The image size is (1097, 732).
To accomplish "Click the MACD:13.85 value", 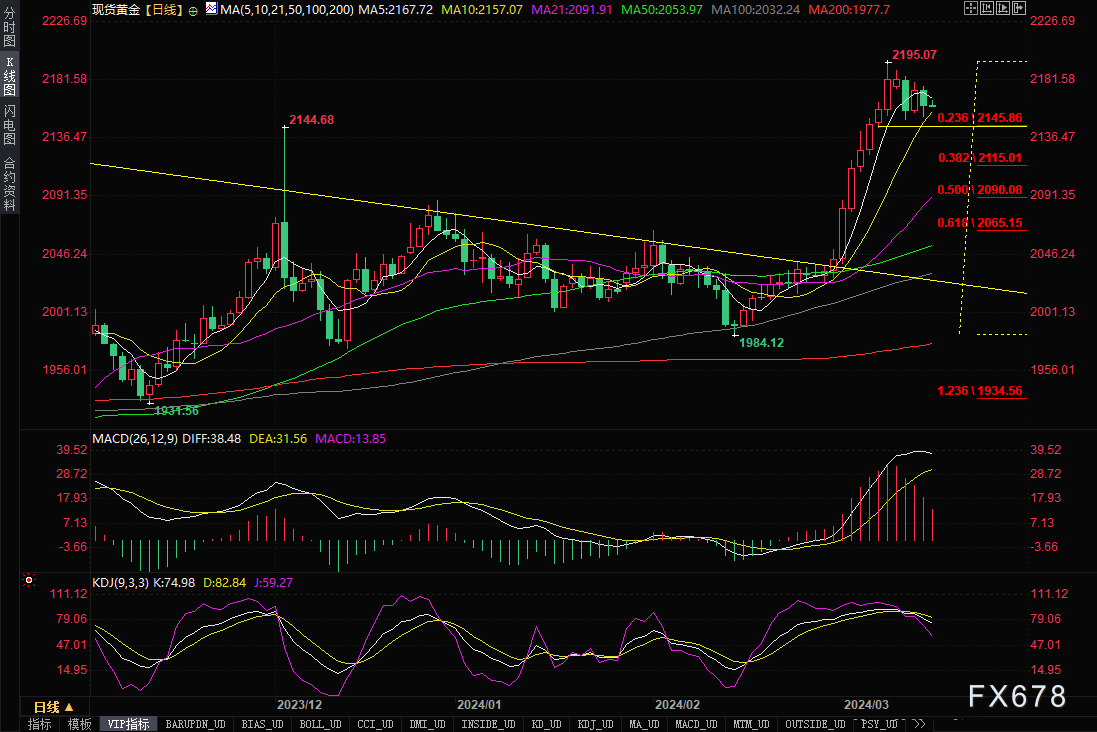I will 351,439.
